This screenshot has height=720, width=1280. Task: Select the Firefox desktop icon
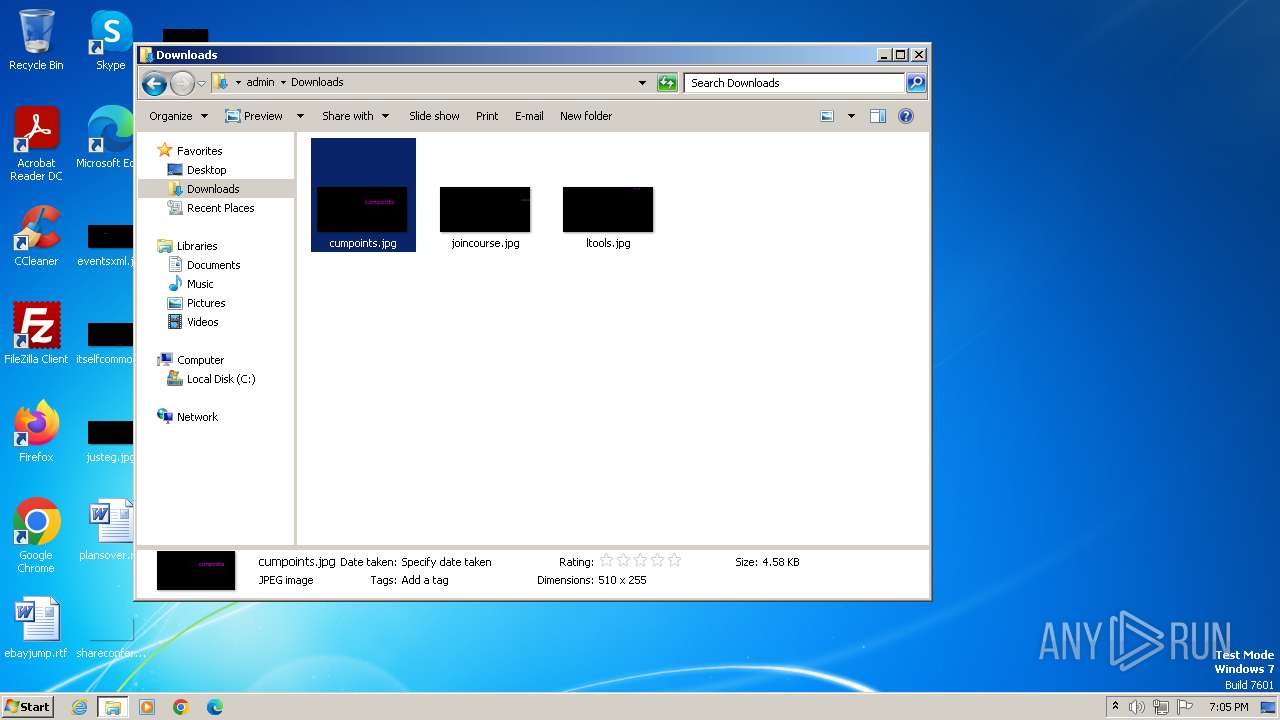coord(36,432)
